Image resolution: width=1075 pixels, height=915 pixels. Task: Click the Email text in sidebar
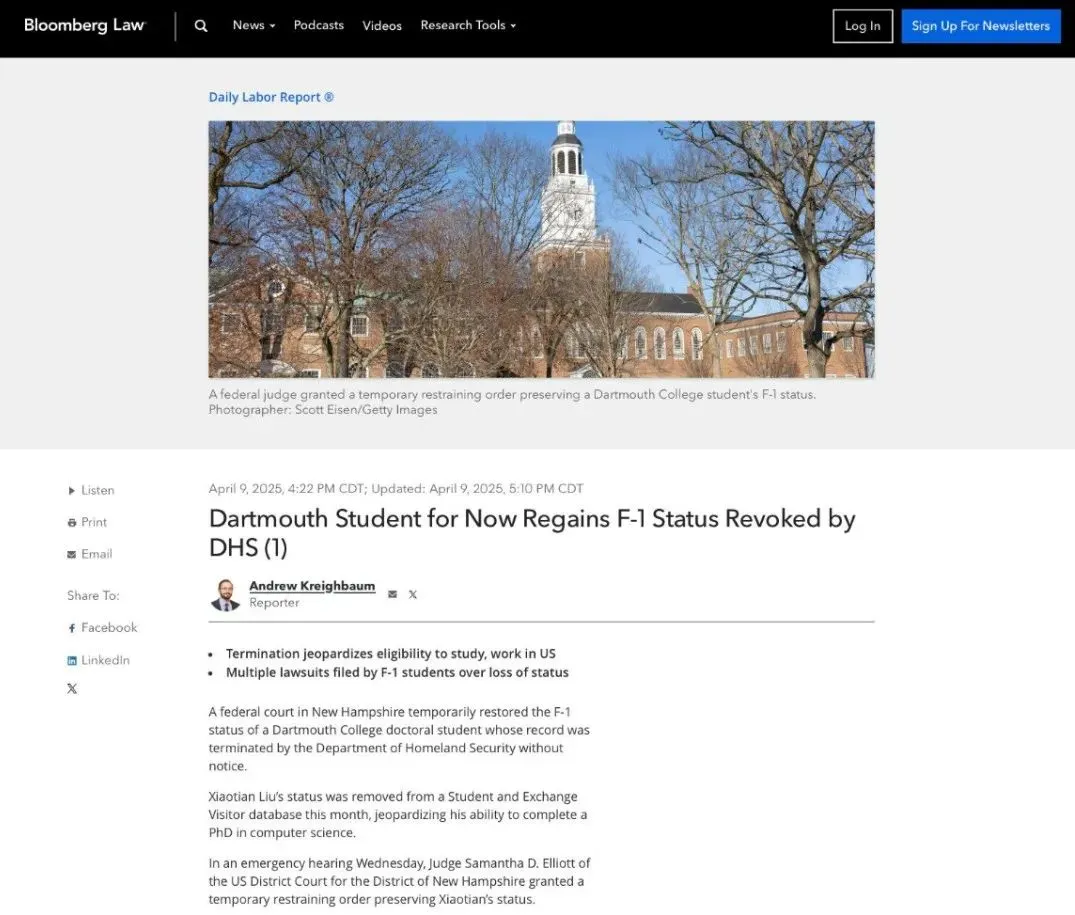97,554
